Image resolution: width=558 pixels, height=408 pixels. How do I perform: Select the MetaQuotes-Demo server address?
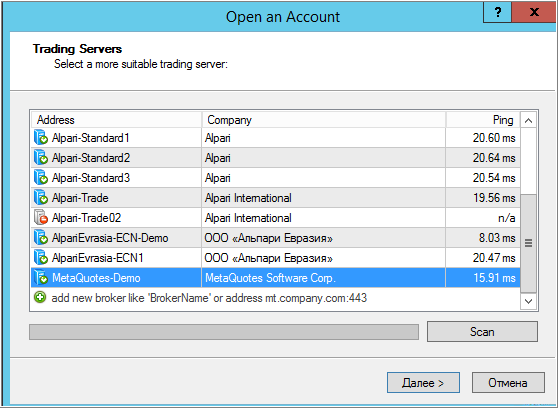click(x=96, y=278)
